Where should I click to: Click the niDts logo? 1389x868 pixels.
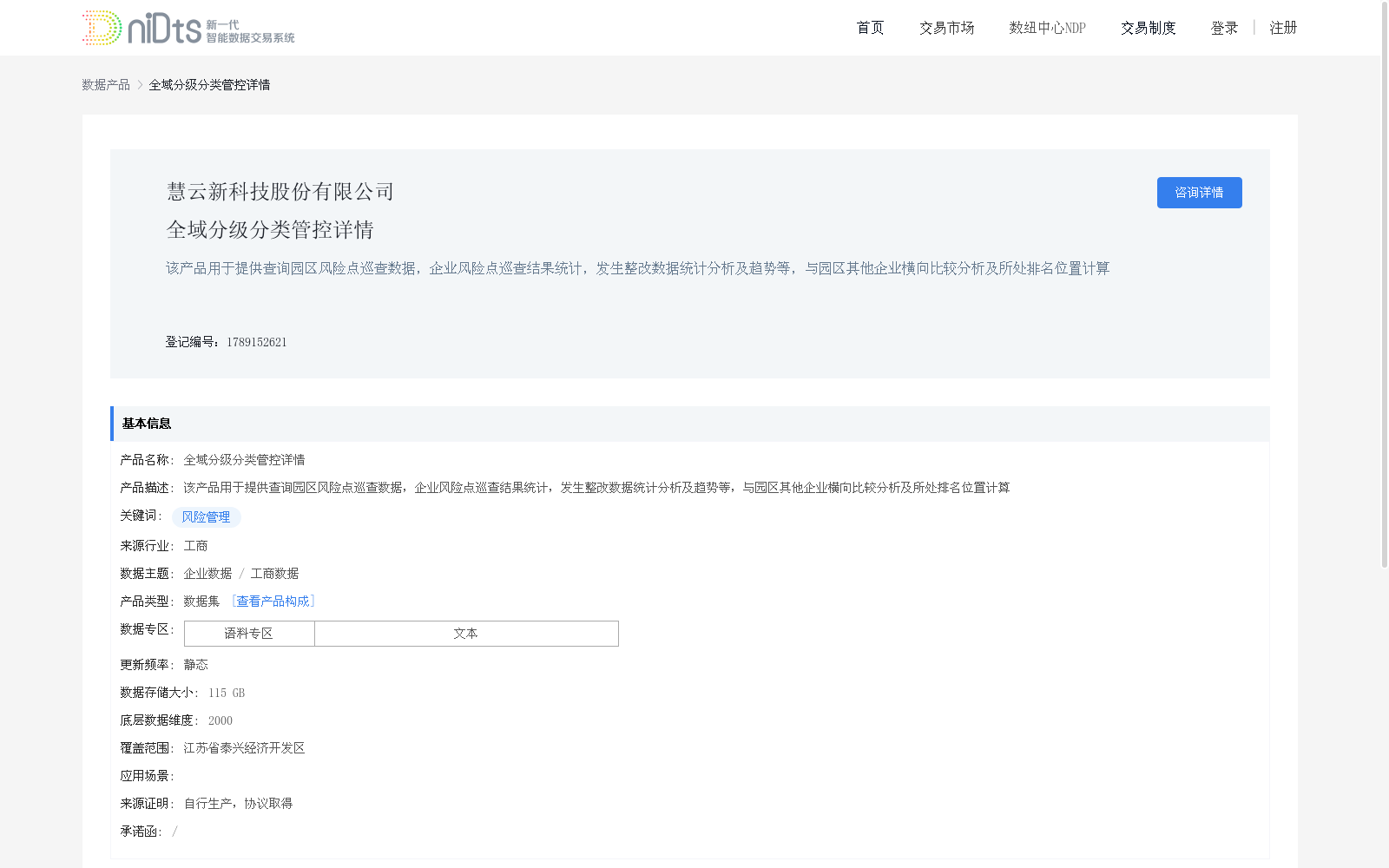coord(188,28)
